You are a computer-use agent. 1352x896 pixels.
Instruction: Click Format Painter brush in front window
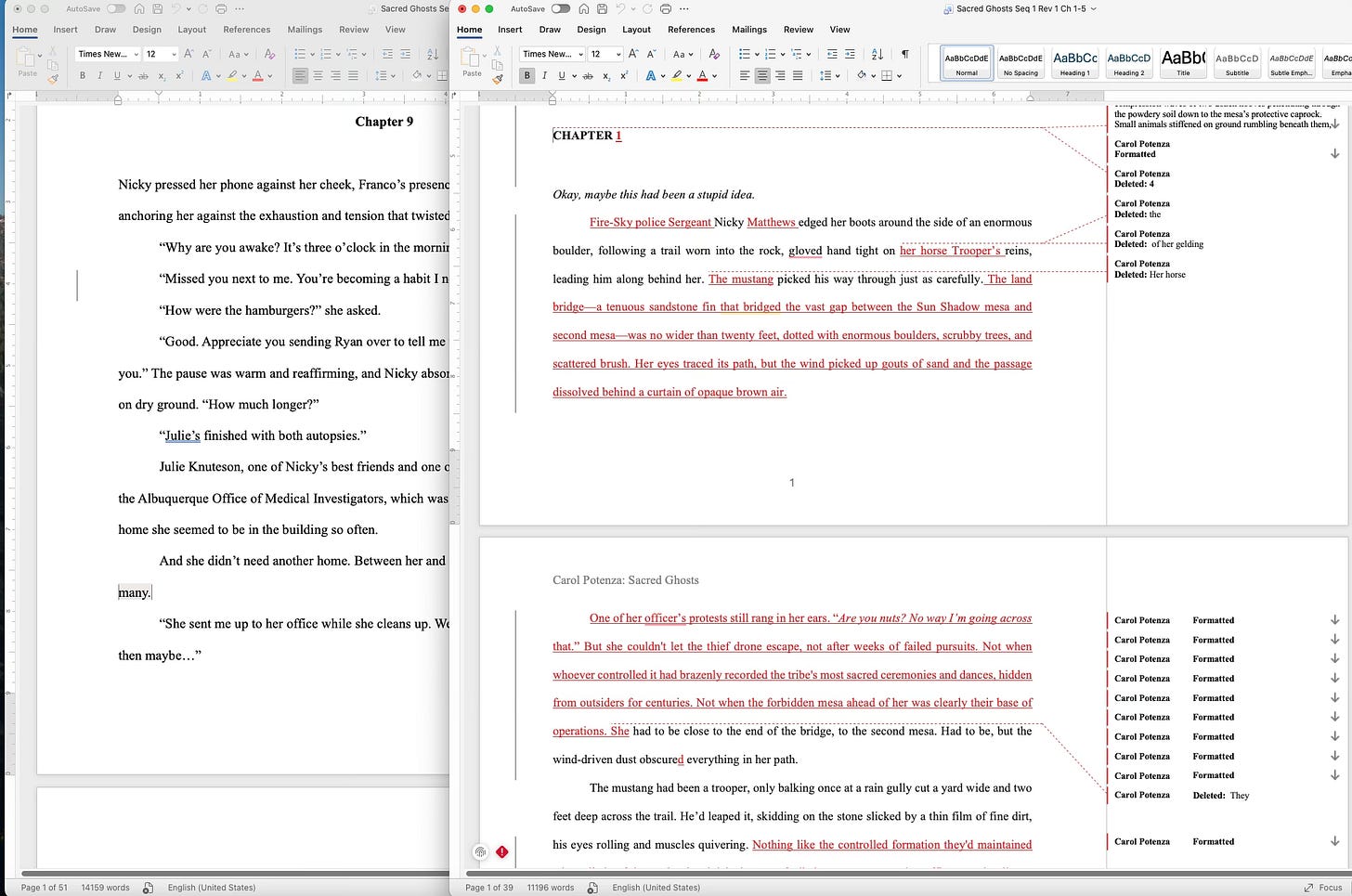coord(498,79)
